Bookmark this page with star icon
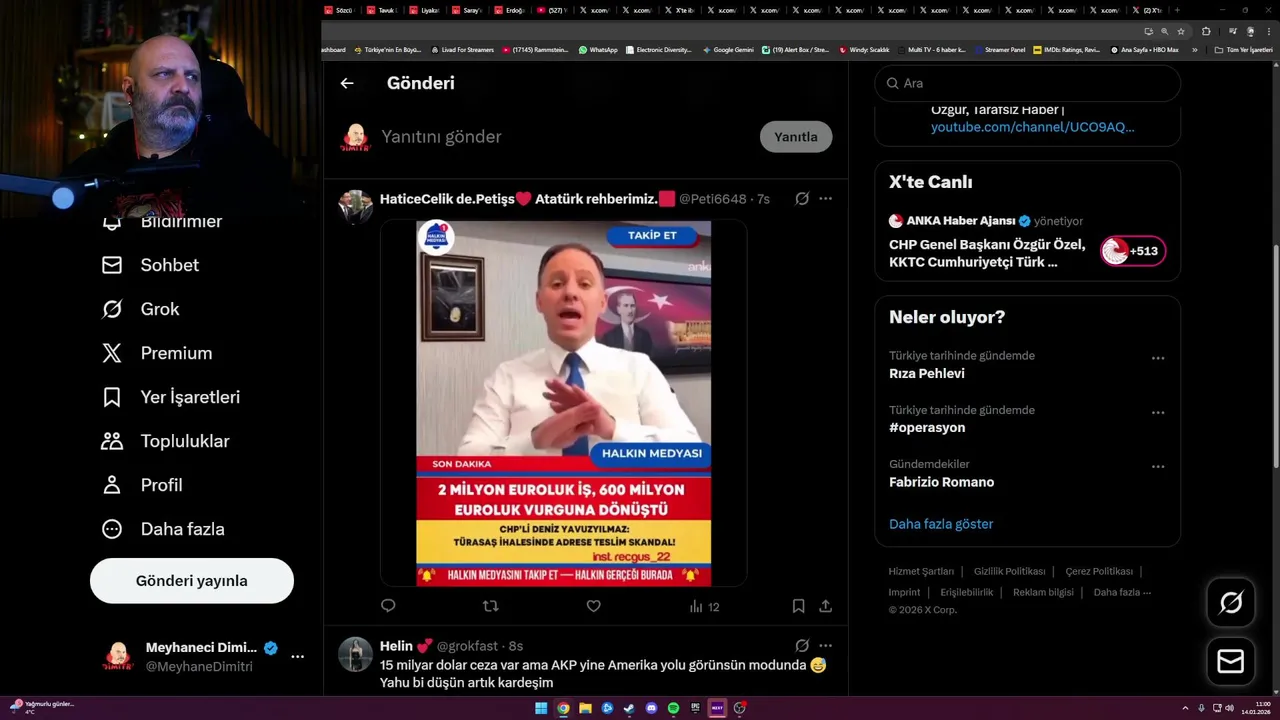This screenshot has height=720, width=1280. 1181,31
